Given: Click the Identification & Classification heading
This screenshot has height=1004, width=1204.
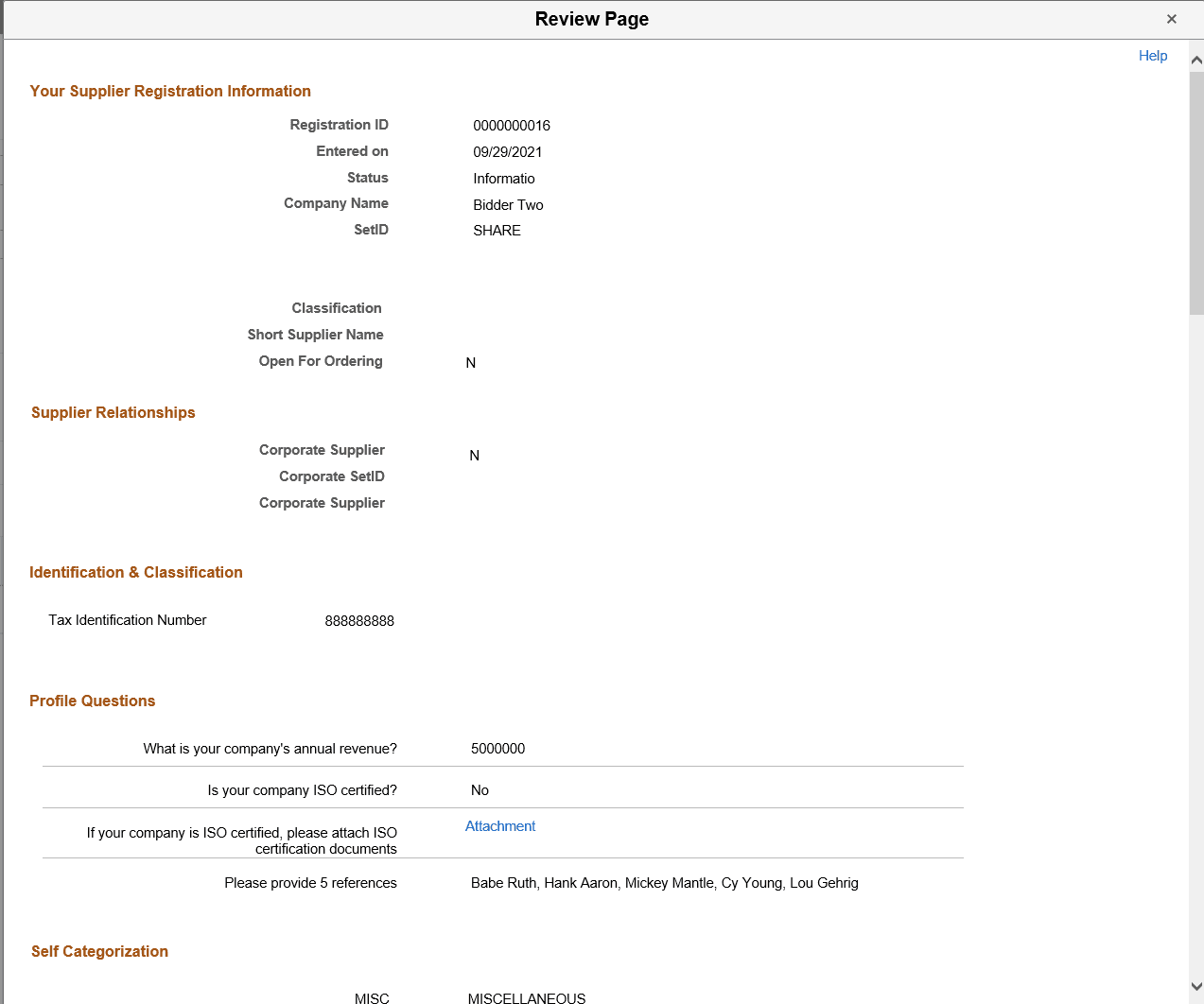Looking at the screenshot, I should (135, 572).
